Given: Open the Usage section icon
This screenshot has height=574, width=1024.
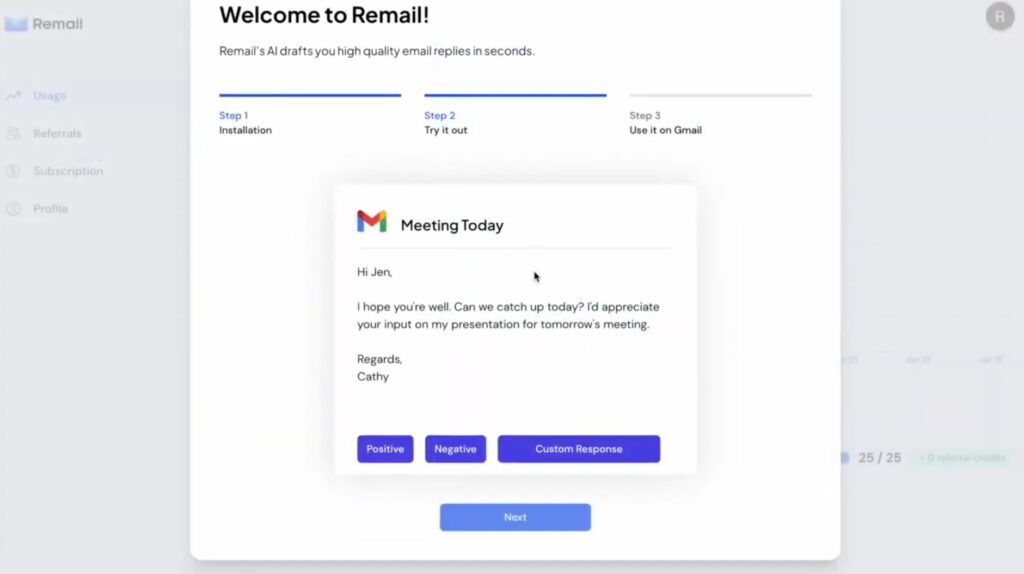Looking at the screenshot, I should [14, 95].
